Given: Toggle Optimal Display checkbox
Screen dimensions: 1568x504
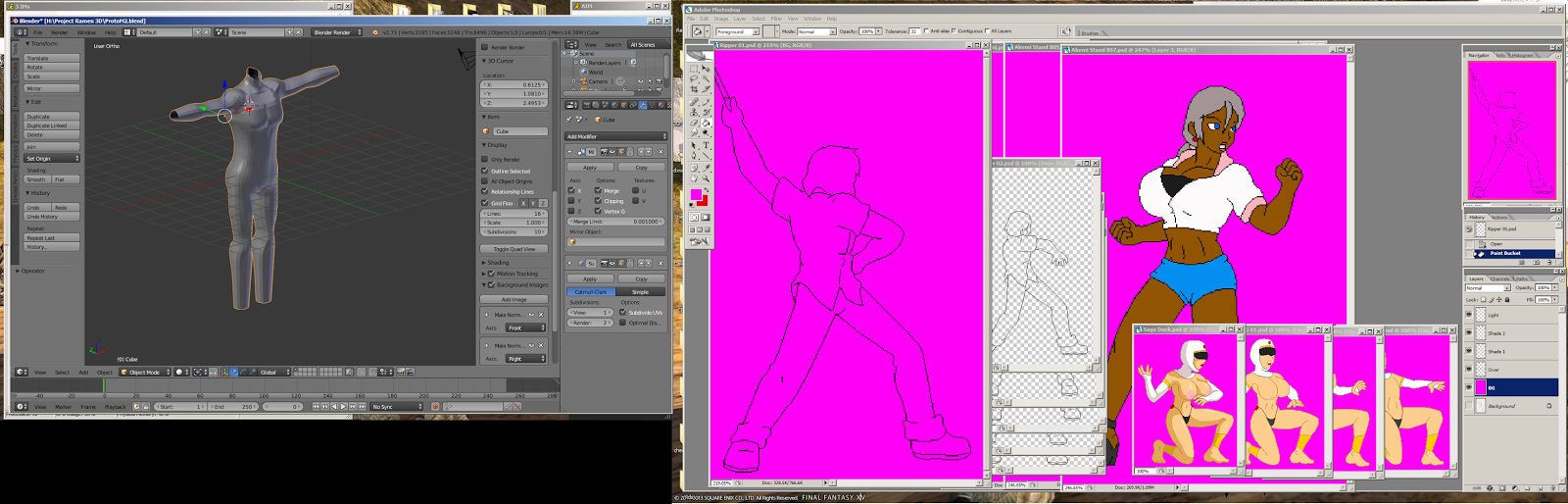Looking at the screenshot, I should pos(622,323).
